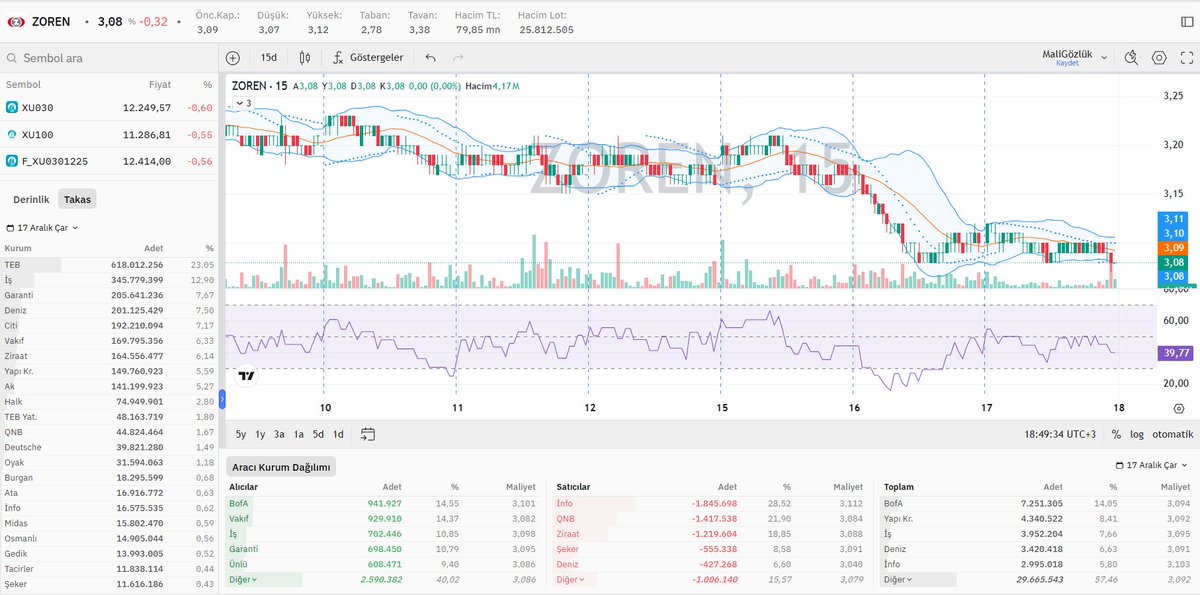
Task: Select the XU030 watchlist row
Action: pos(109,107)
